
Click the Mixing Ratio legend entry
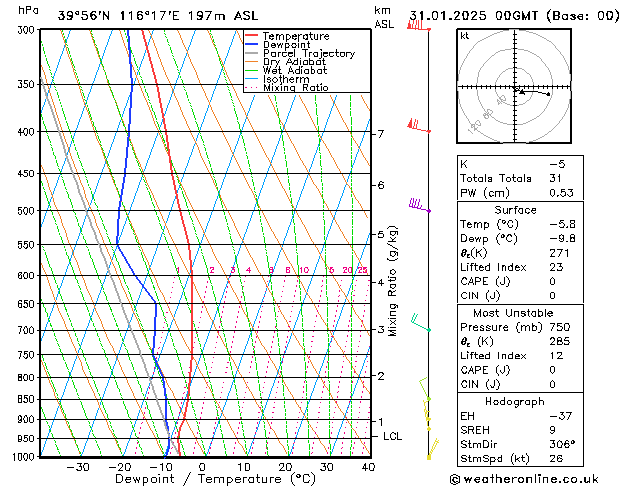pos(287,88)
